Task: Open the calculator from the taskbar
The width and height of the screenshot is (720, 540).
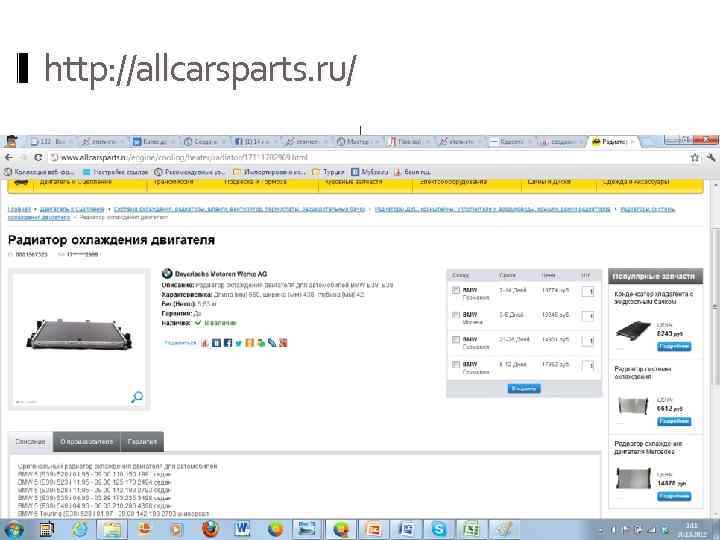Action: (x=46, y=530)
